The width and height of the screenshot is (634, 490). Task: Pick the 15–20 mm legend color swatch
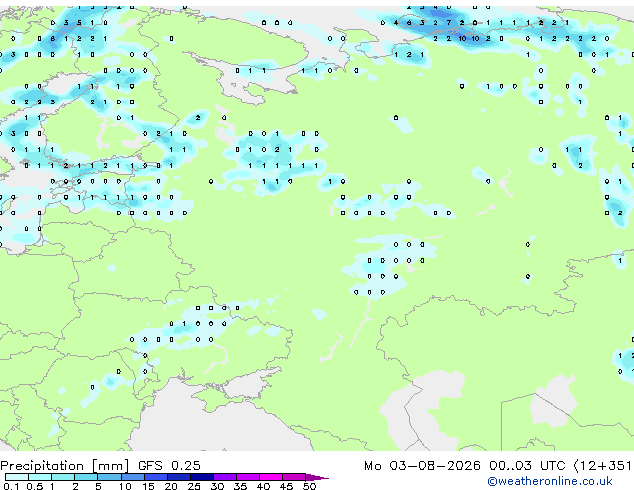(x=155, y=477)
